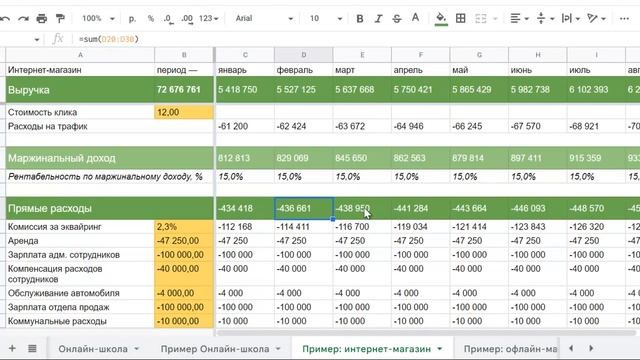Switch to the Пример Онлайн-школа tab
Image resolution: width=640 pixels, height=360 pixels.
[x=215, y=349]
